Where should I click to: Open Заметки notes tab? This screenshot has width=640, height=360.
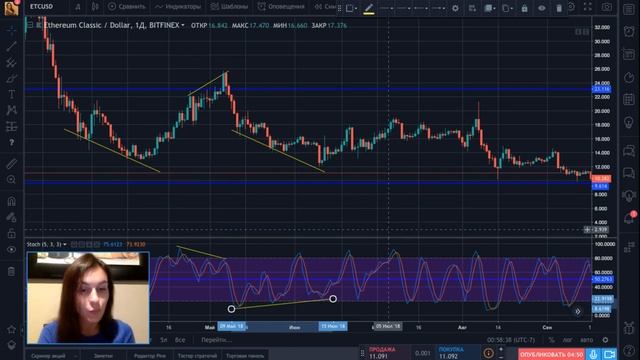coord(103,356)
